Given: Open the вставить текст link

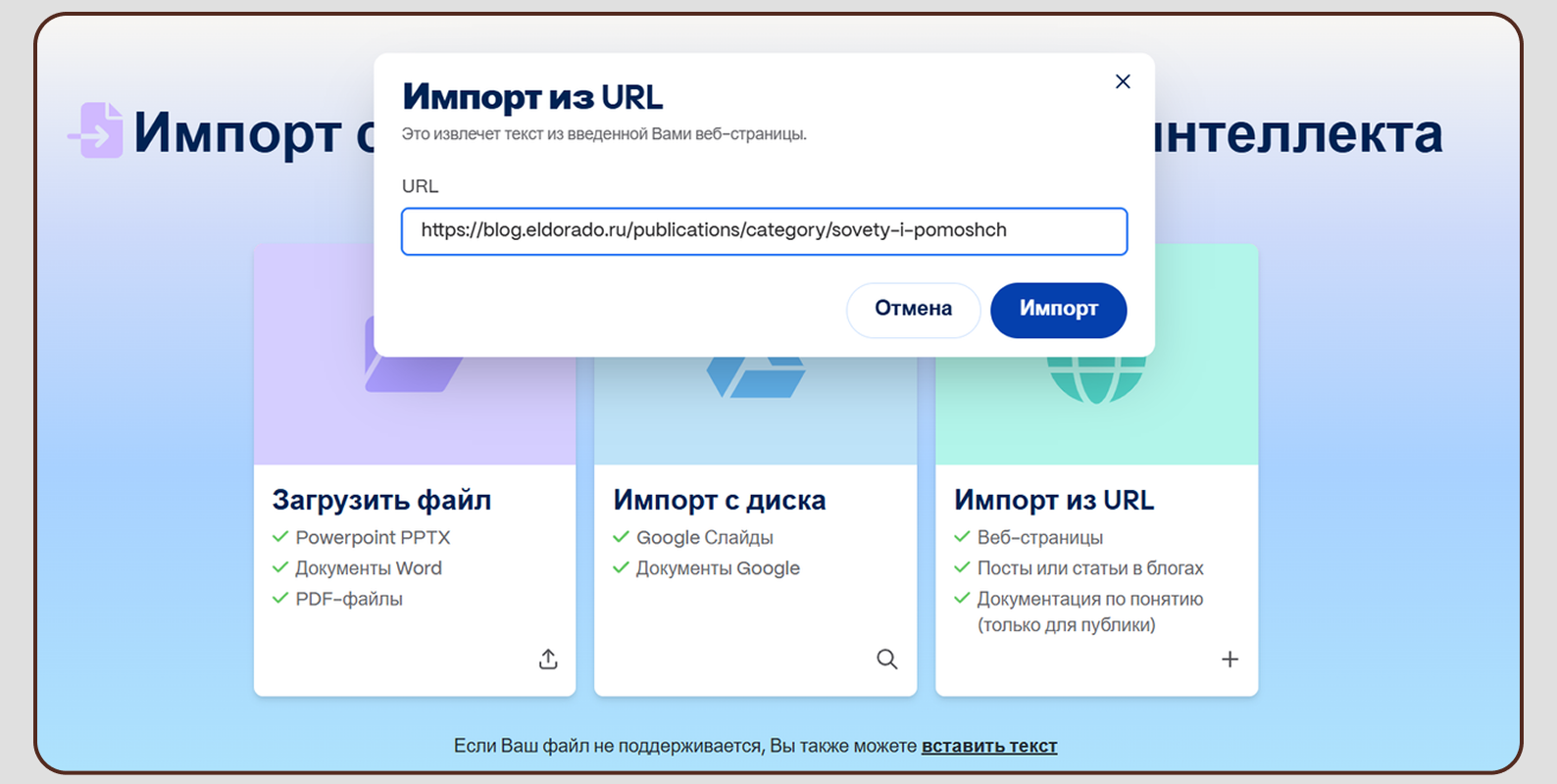Looking at the screenshot, I should [988, 746].
